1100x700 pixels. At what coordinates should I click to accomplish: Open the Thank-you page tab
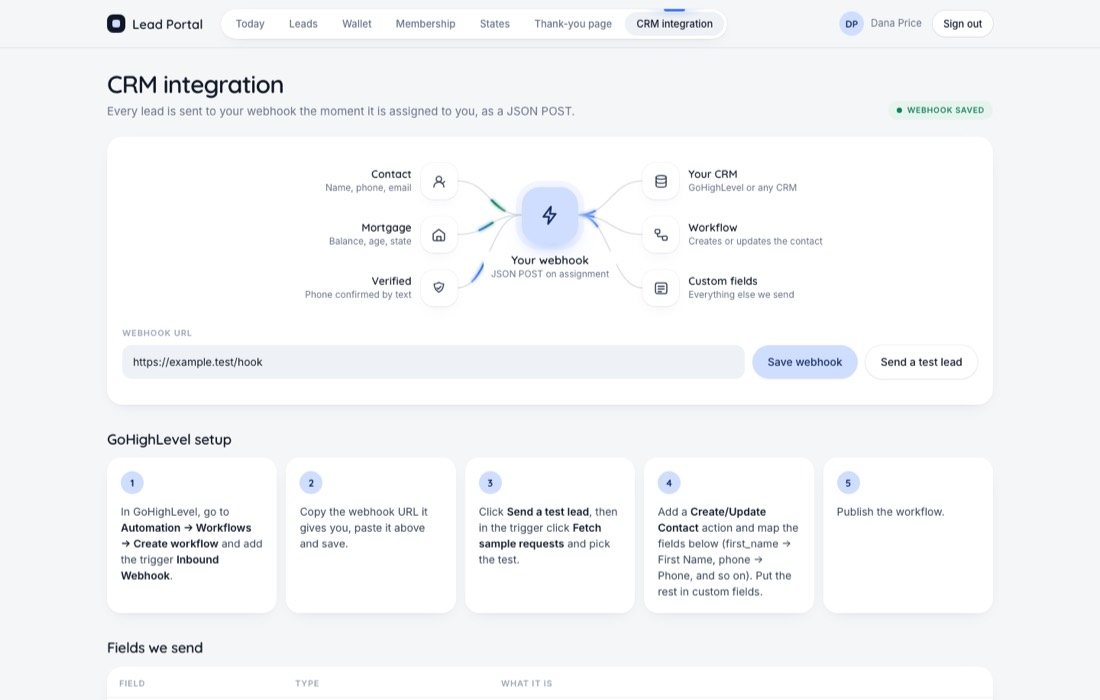(x=573, y=24)
